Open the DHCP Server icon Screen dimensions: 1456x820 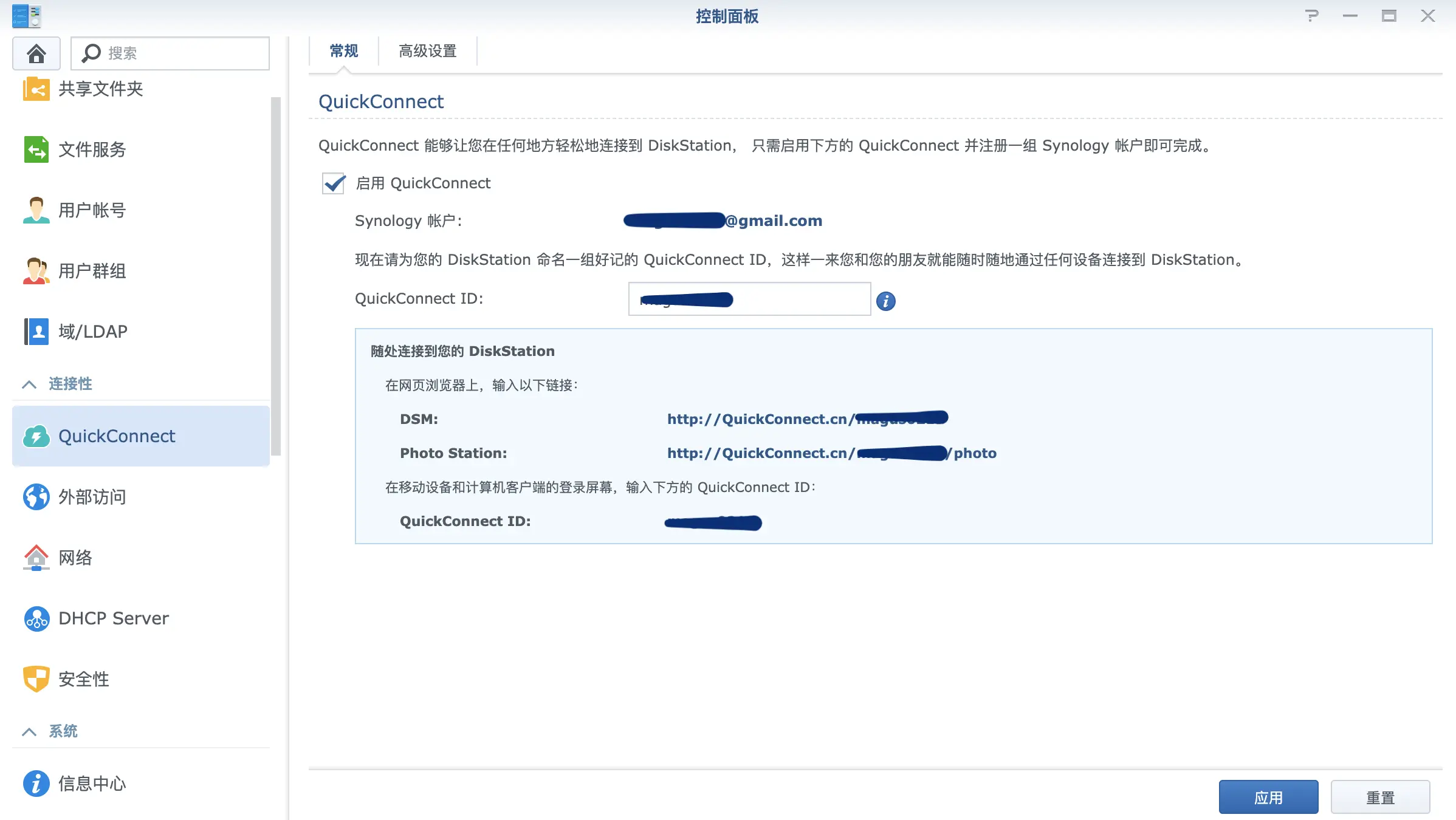pos(36,618)
